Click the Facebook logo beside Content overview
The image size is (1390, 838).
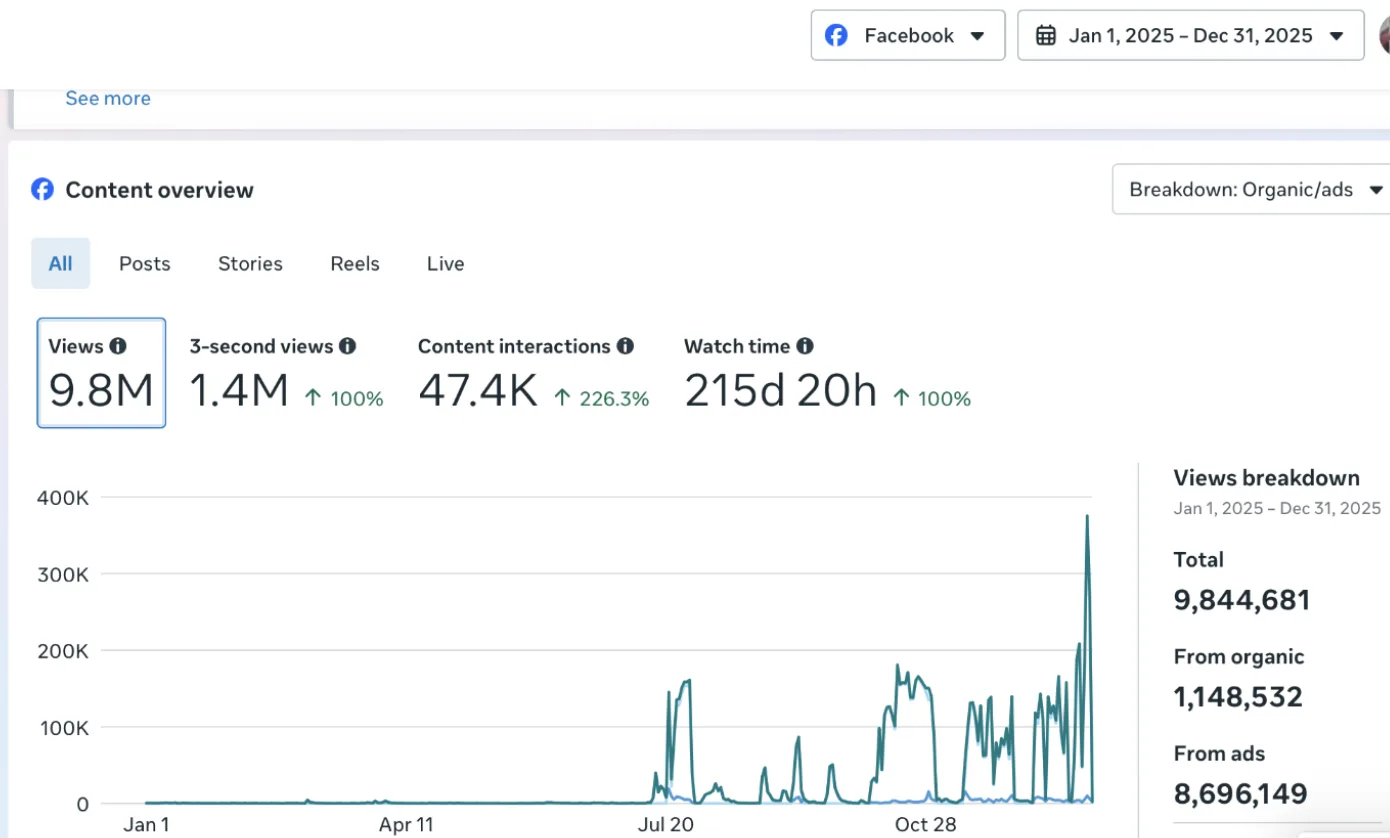42,189
